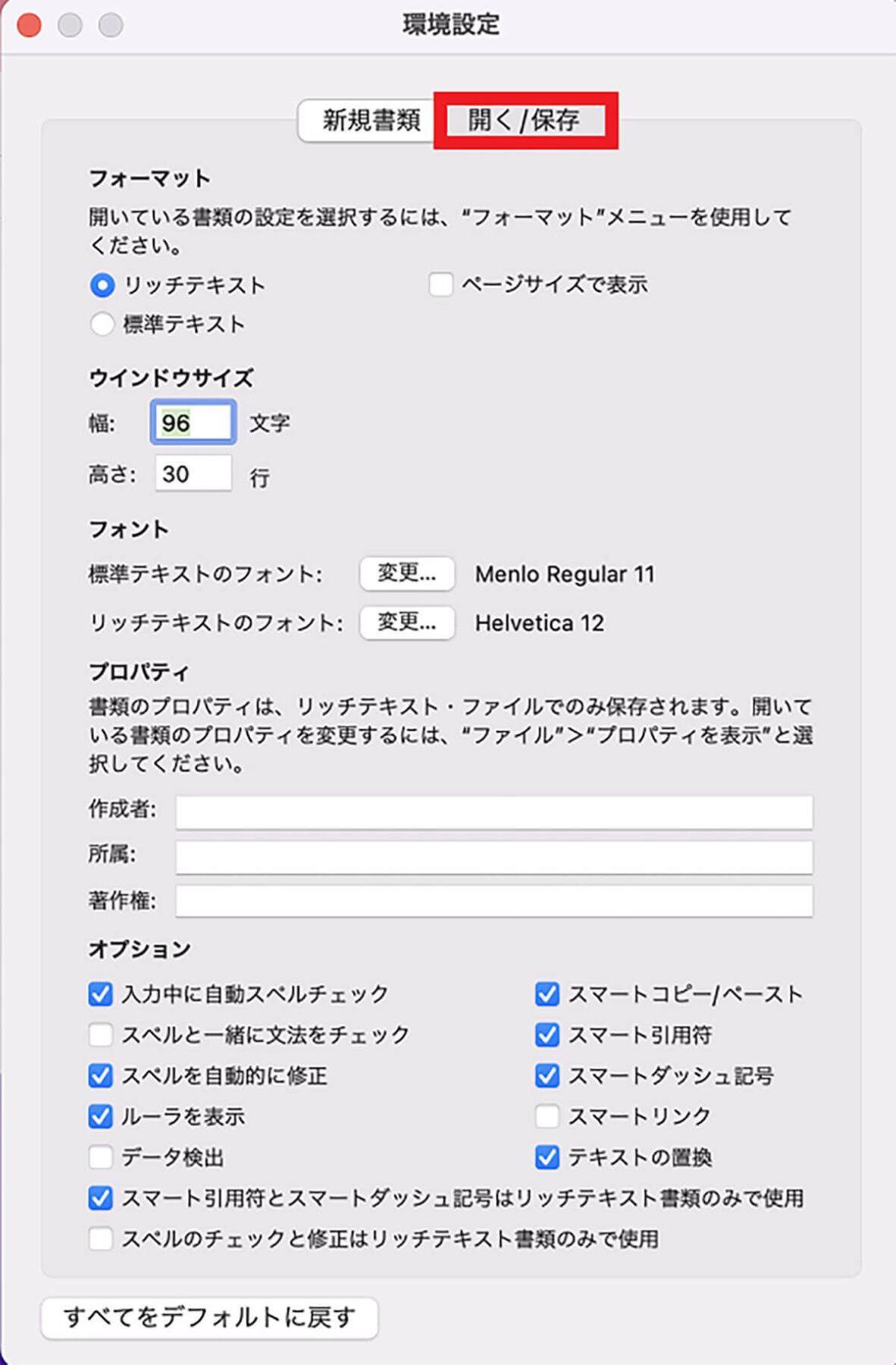Click the 幅 width input field
This screenshot has height=1365, width=896.
tap(193, 422)
